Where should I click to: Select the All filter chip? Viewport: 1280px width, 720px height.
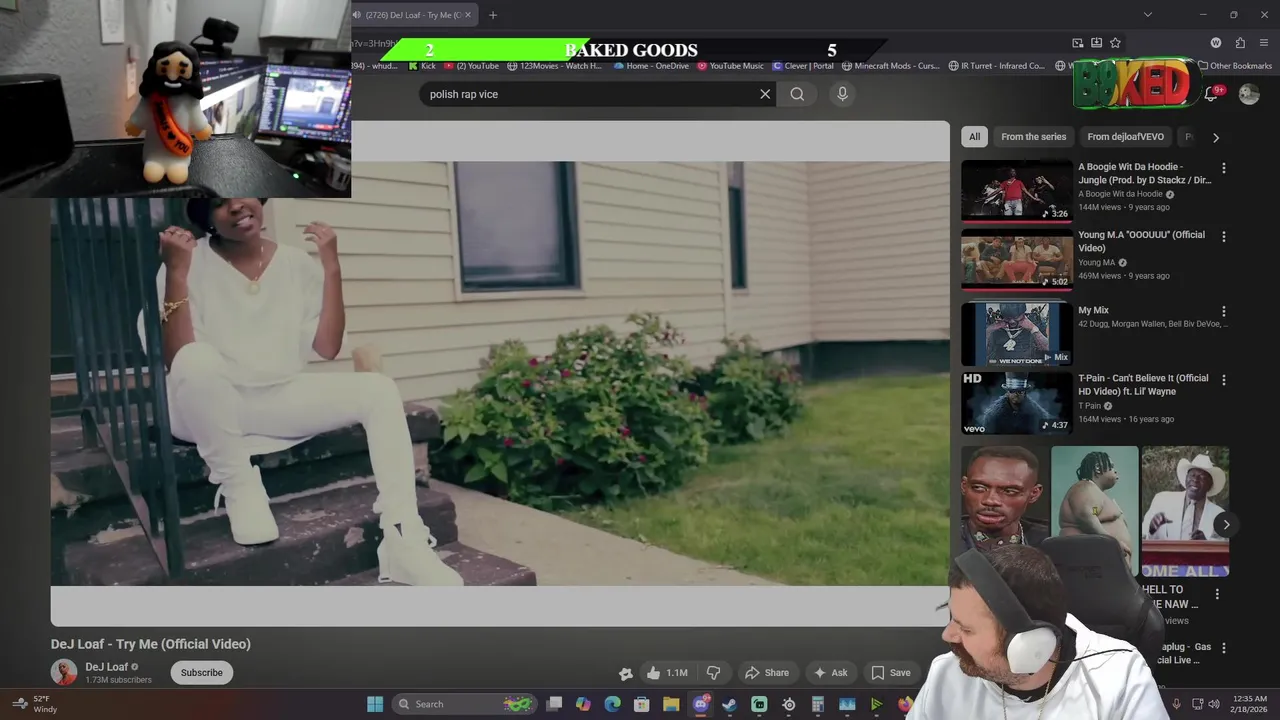pyautogui.click(x=974, y=137)
